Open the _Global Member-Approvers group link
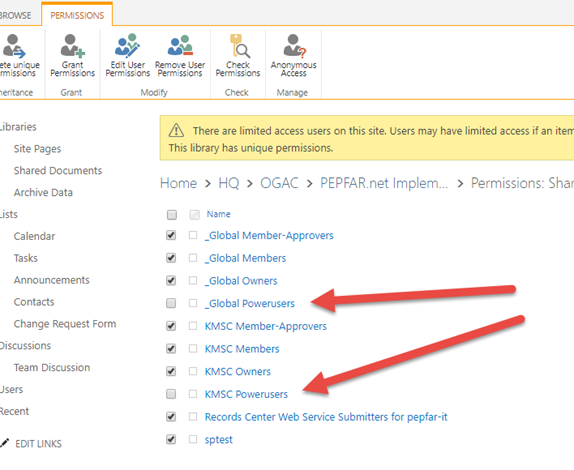The image size is (574, 470). point(269,235)
